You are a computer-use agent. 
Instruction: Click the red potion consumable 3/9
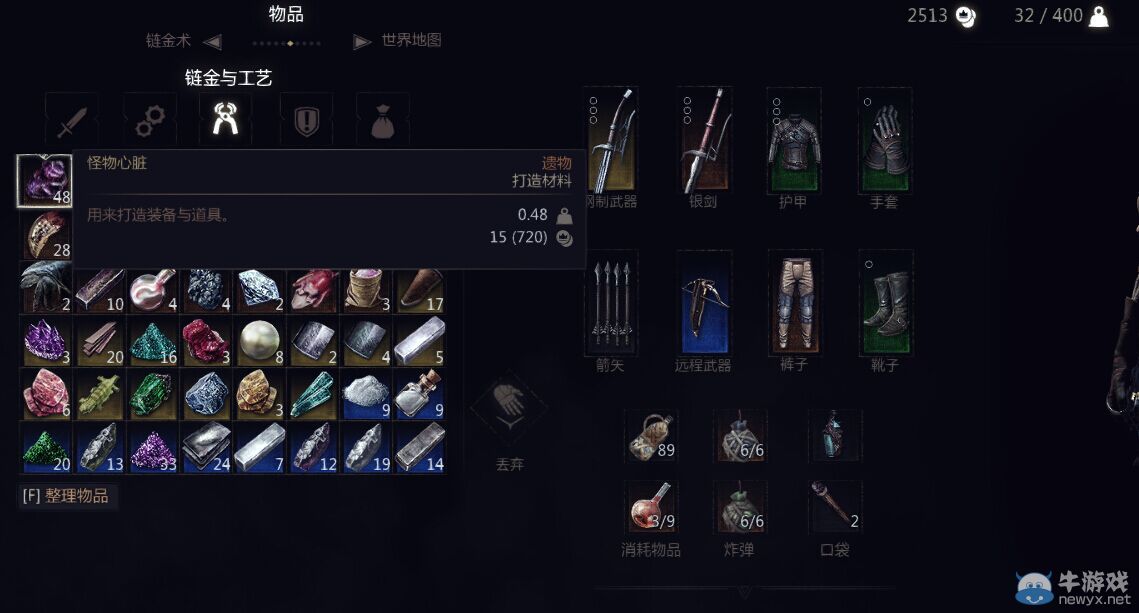(652, 507)
